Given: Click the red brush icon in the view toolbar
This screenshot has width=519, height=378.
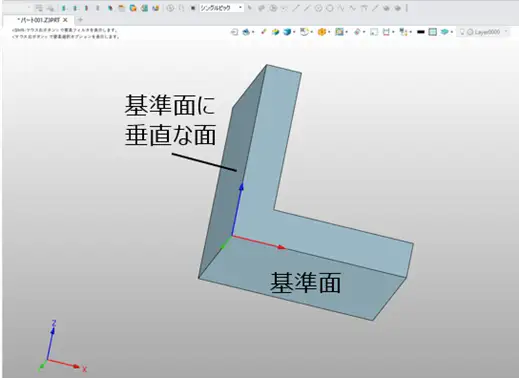Looking at the screenshot, I should tap(264, 32).
